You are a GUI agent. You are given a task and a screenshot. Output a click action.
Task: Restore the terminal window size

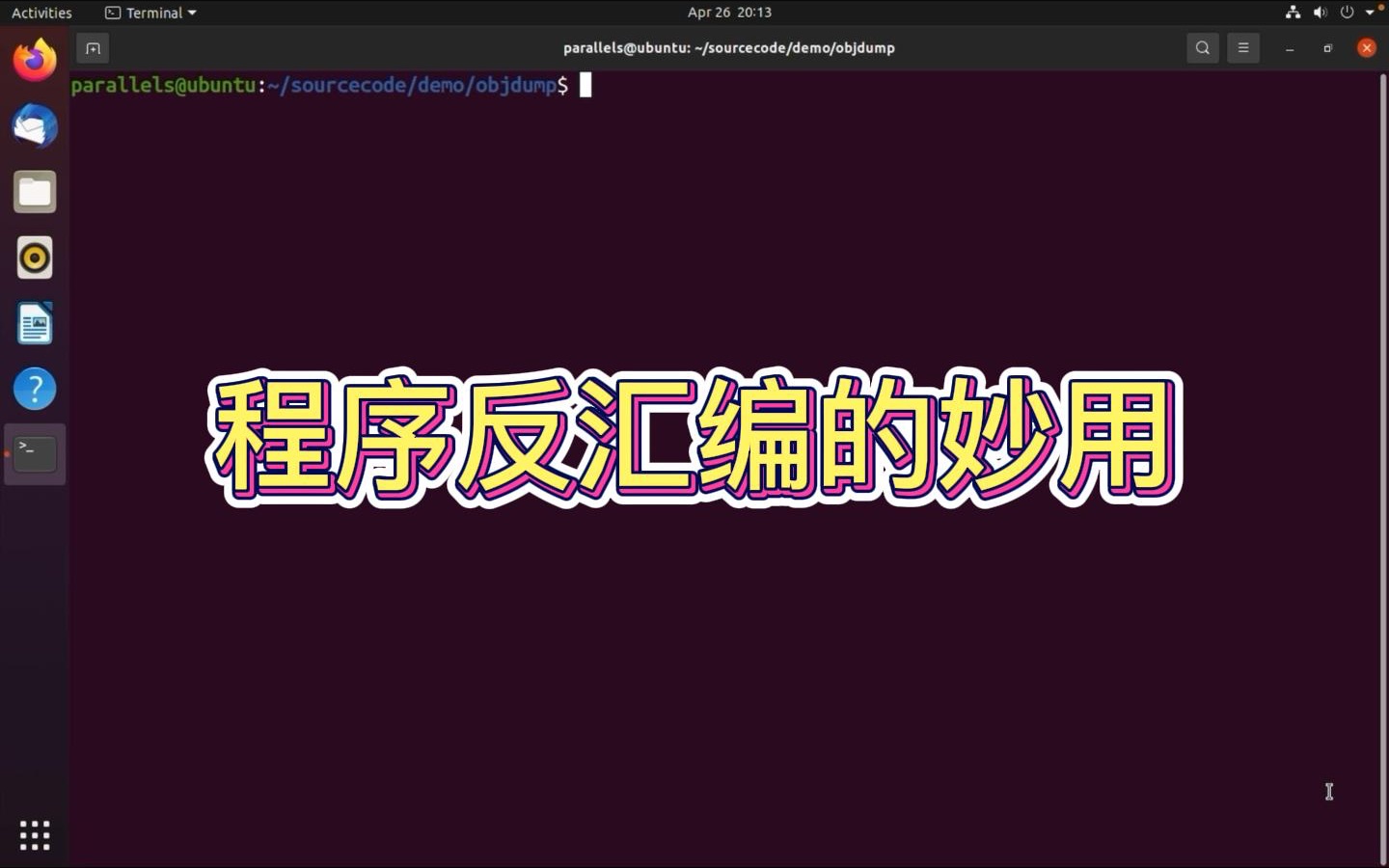(x=1328, y=48)
